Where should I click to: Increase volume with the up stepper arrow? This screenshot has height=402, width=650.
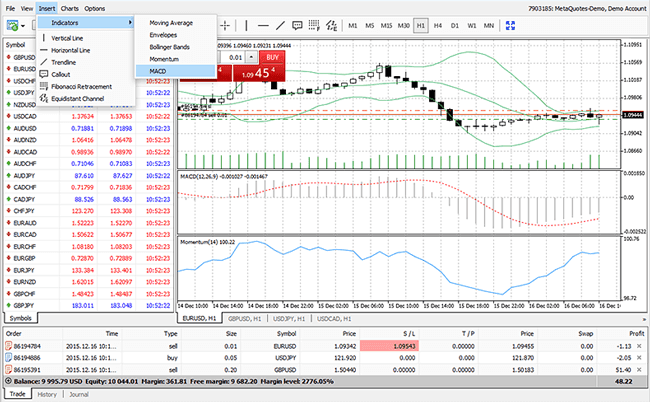coord(251,58)
